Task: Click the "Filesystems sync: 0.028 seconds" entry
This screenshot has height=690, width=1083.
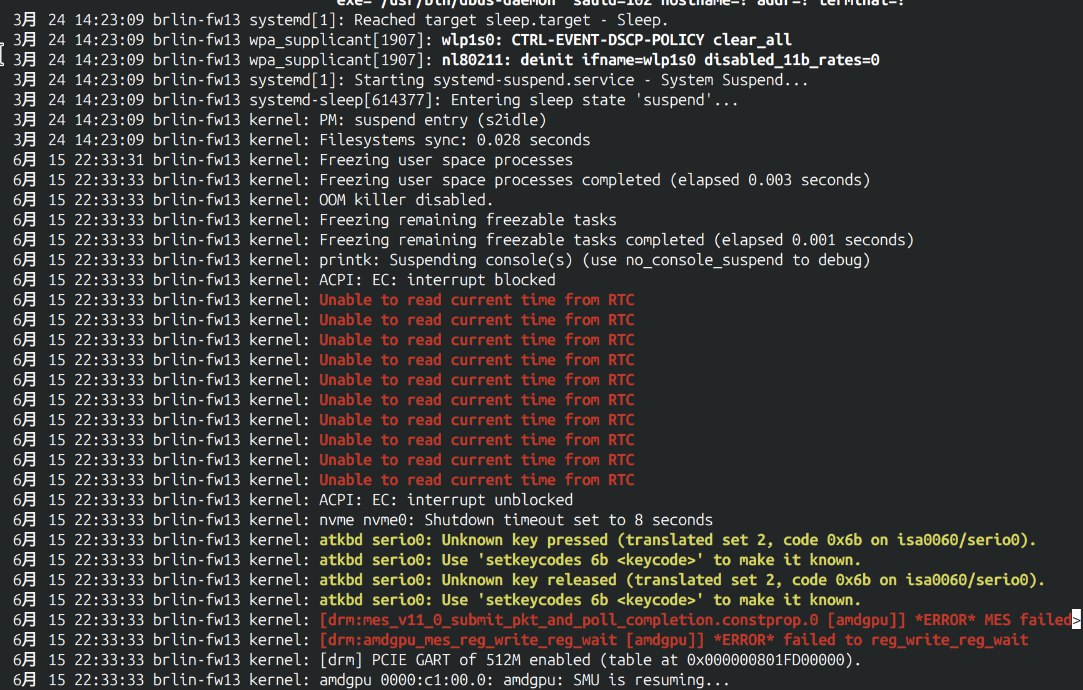Action: click(455, 140)
